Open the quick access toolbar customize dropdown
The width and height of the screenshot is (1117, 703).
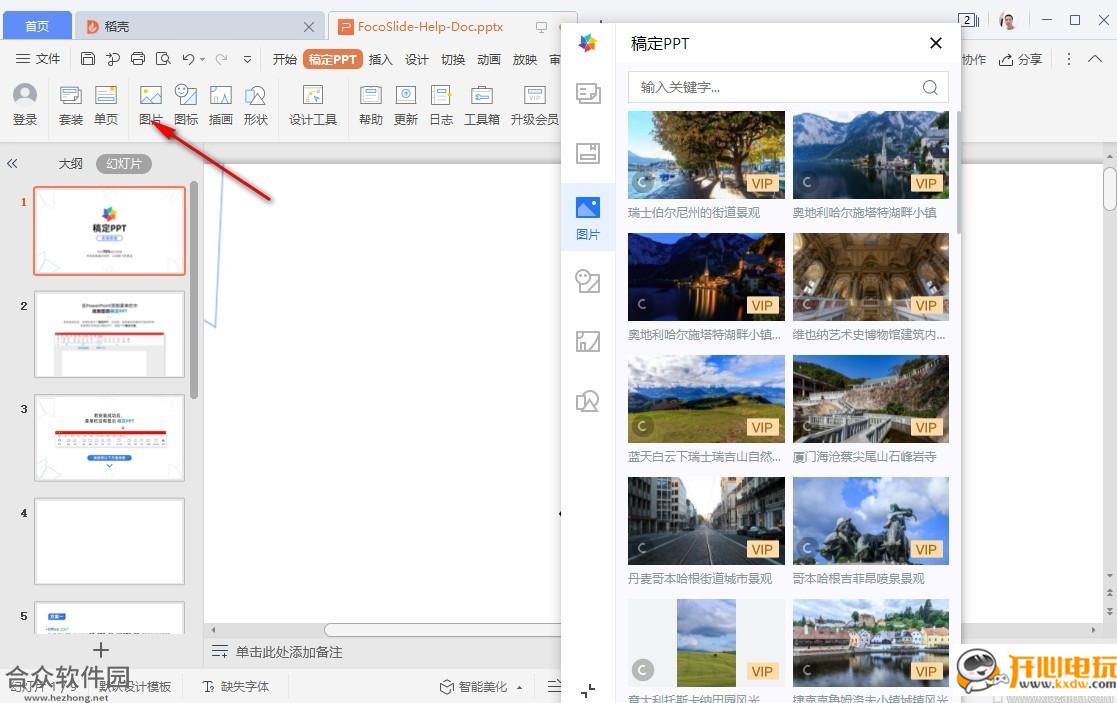click(x=247, y=60)
